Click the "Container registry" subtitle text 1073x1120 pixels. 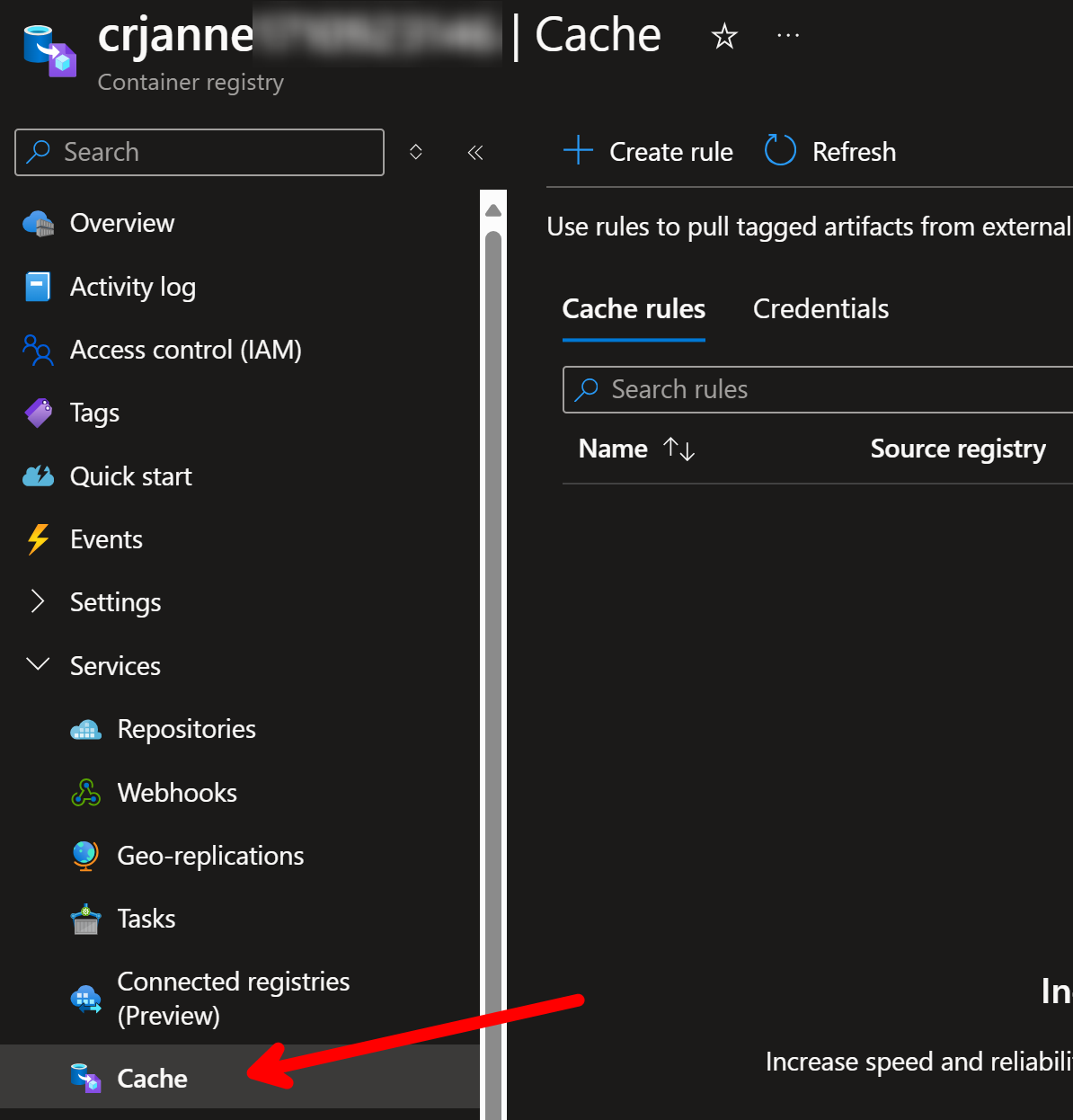(191, 82)
